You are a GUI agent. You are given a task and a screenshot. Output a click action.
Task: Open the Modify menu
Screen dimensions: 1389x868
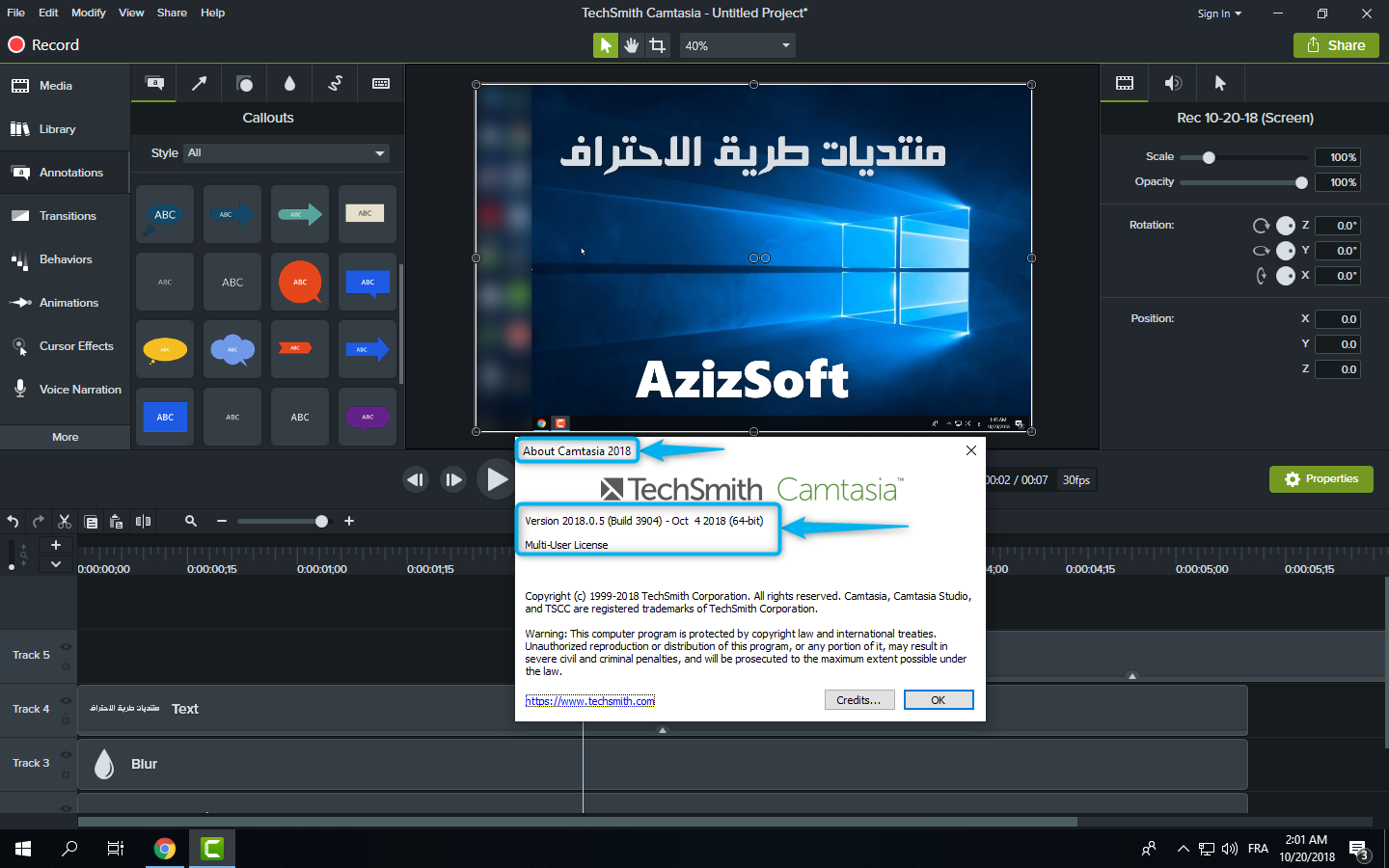pyautogui.click(x=89, y=13)
